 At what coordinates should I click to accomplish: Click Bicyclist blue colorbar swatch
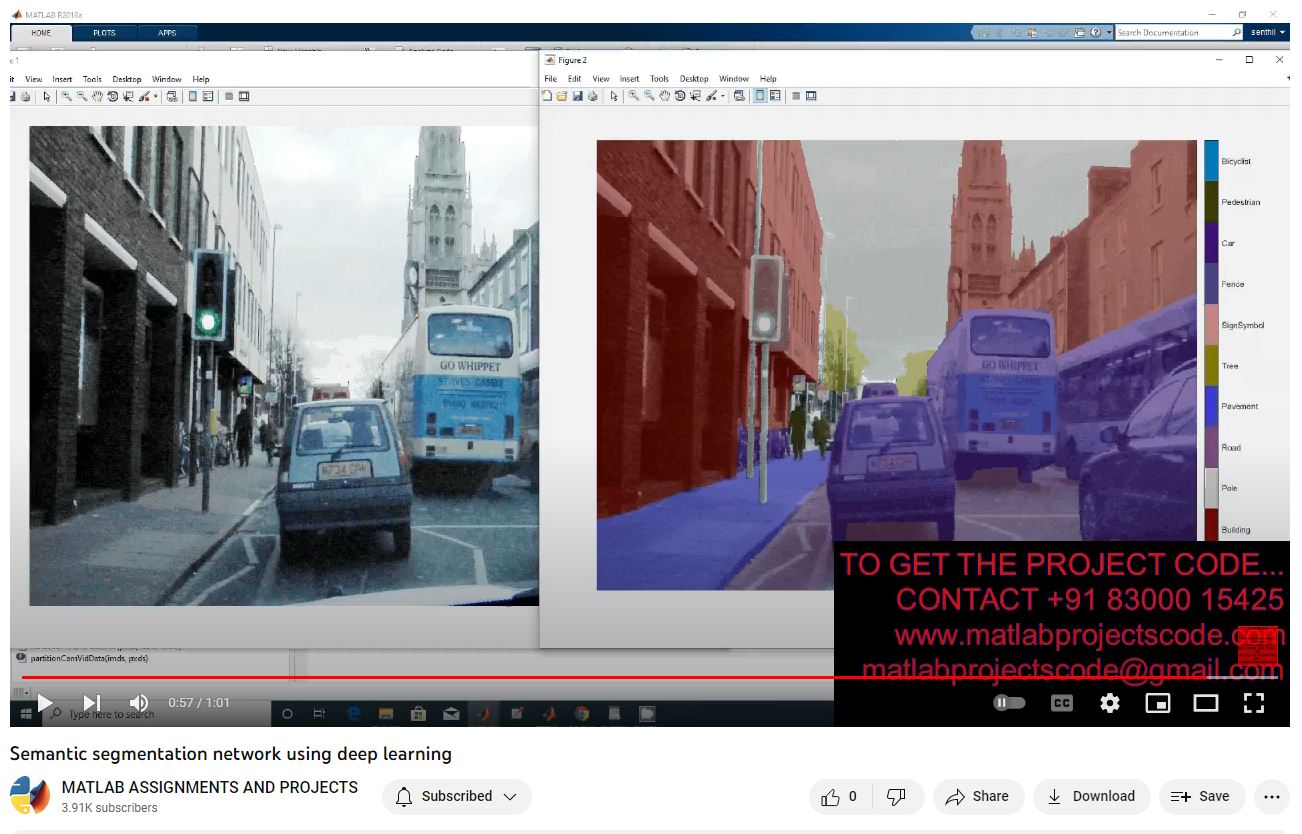(x=1211, y=160)
